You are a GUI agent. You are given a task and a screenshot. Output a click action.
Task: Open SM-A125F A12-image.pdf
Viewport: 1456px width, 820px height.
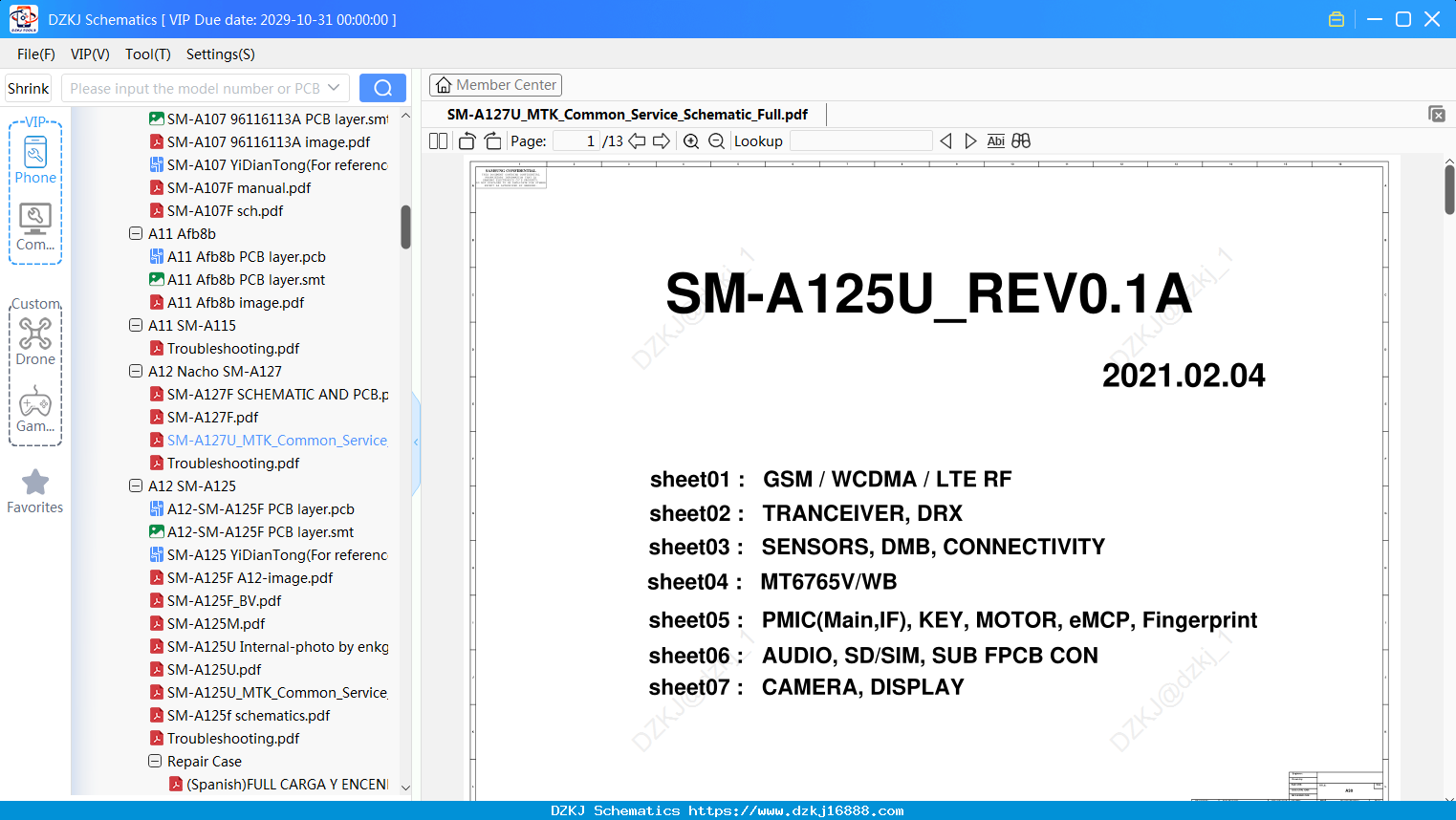(x=242, y=577)
